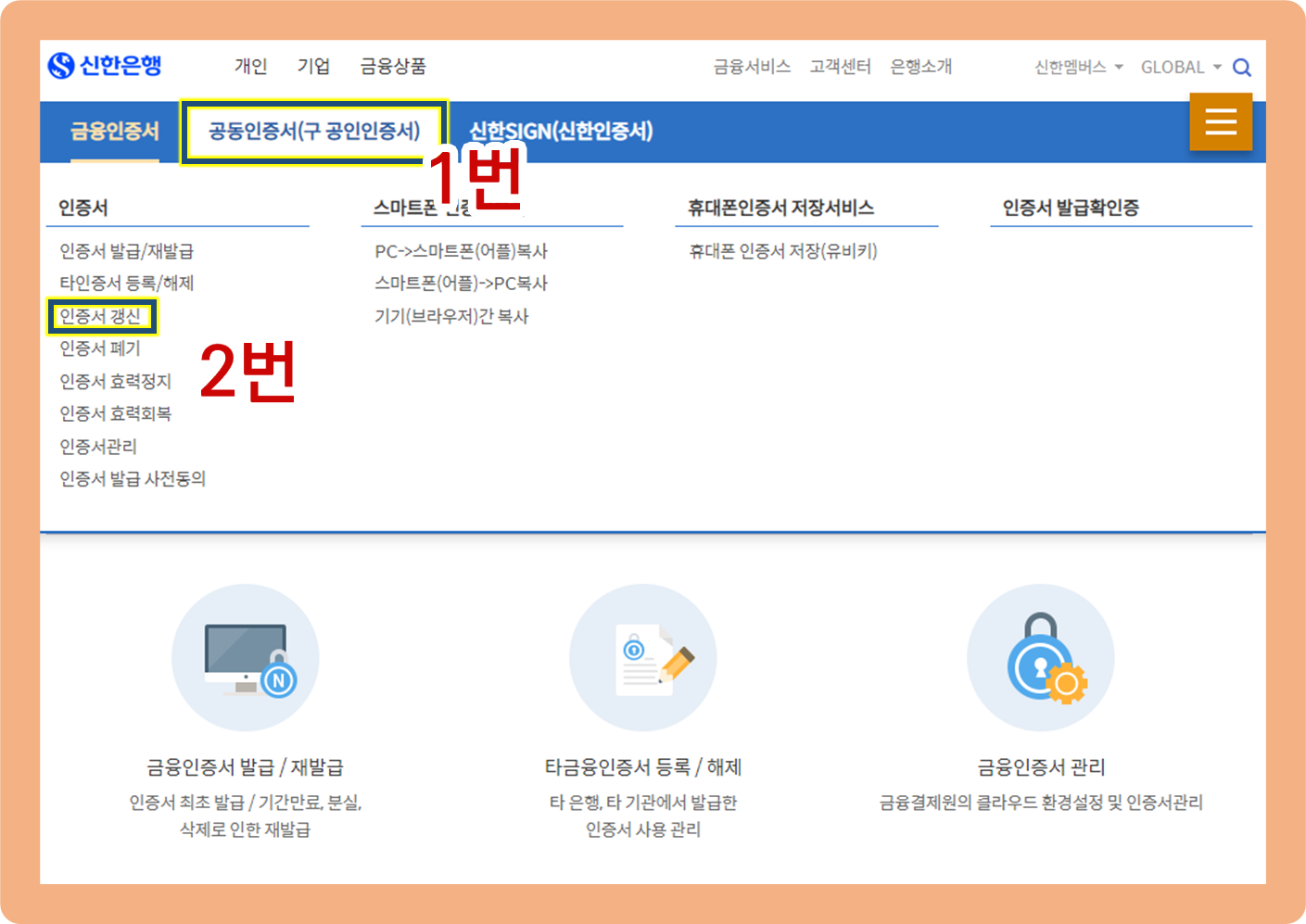This screenshot has width=1306, height=924.
Task: Open the 은행소개 menu
Action: click(x=920, y=67)
